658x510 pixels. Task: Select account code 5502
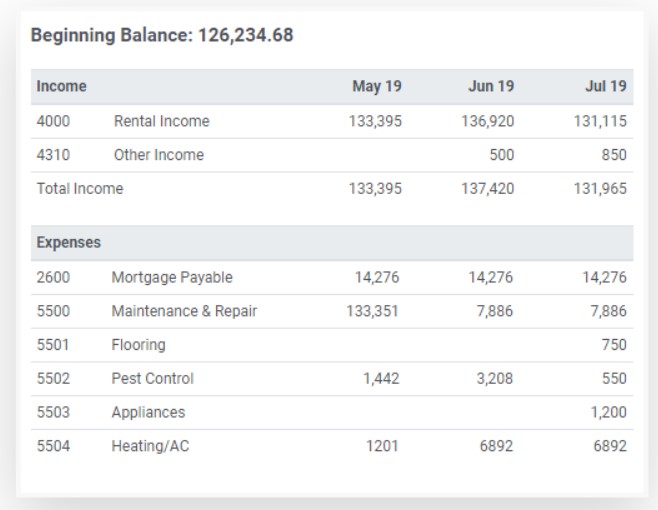click(53, 379)
